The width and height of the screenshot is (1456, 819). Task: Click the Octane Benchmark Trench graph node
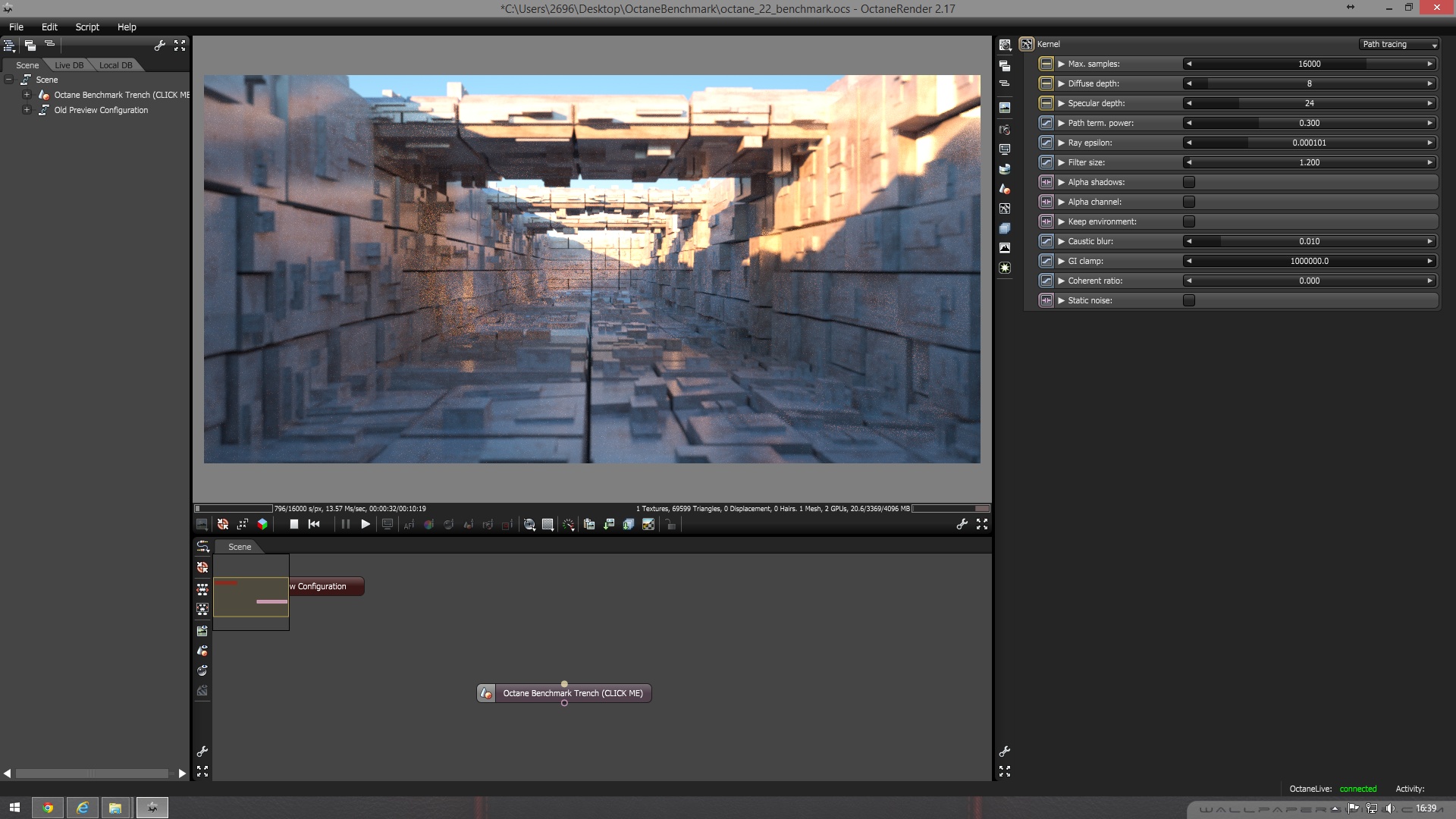[x=572, y=693]
